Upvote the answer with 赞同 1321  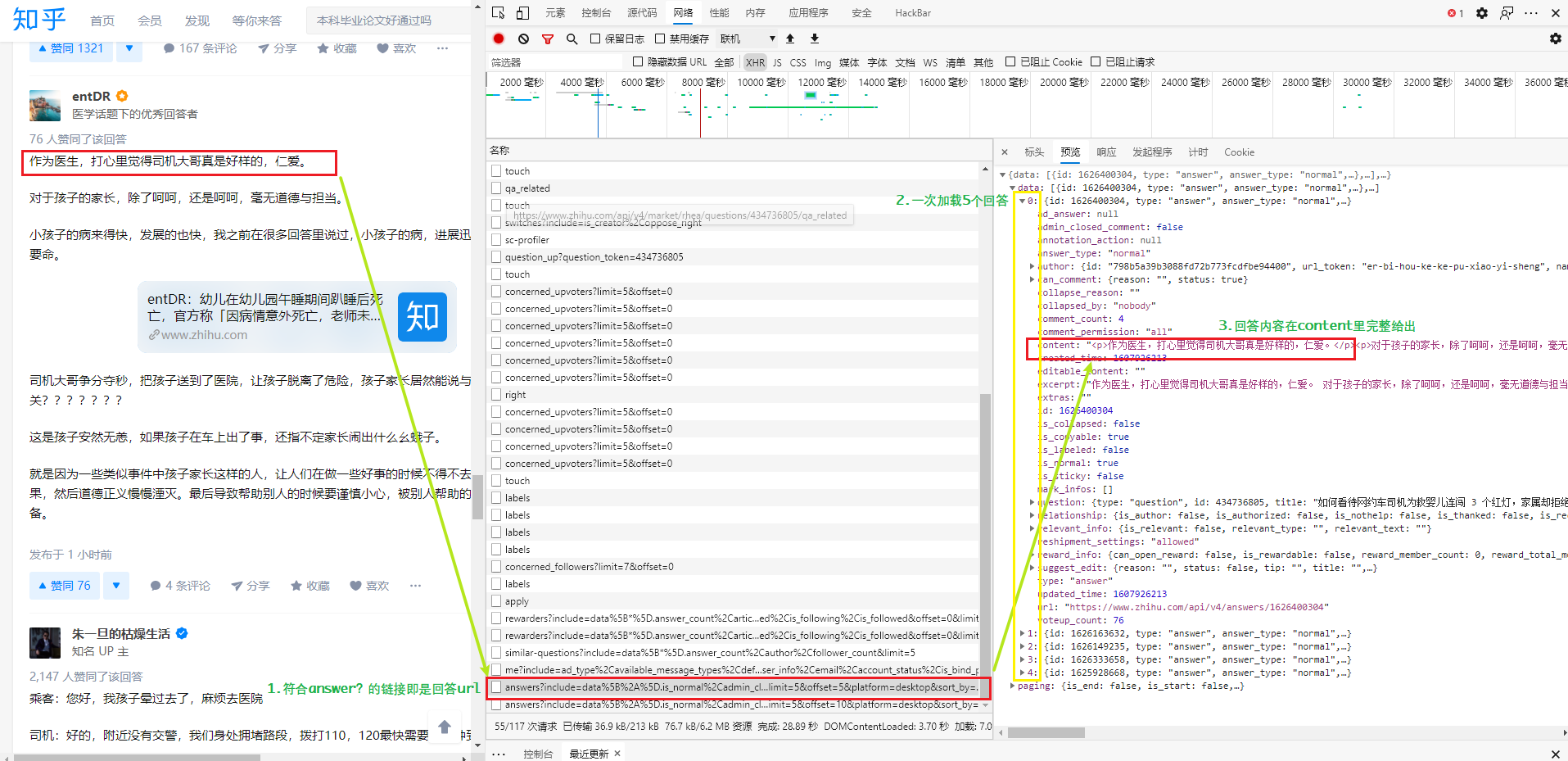70,48
